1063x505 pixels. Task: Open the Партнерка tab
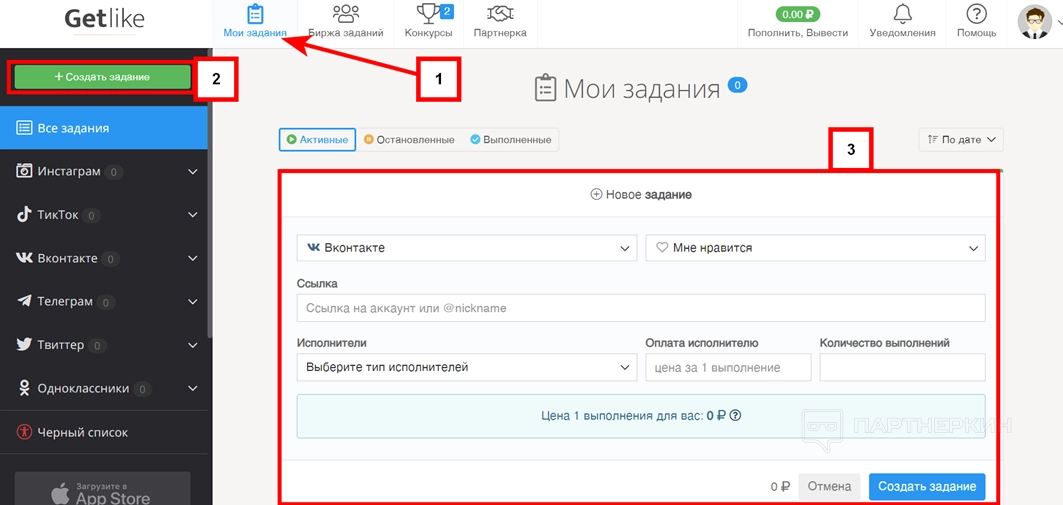point(500,24)
